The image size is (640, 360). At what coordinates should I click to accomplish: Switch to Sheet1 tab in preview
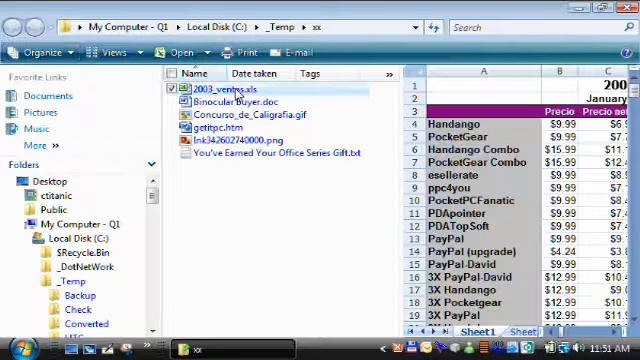(x=478, y=332)
